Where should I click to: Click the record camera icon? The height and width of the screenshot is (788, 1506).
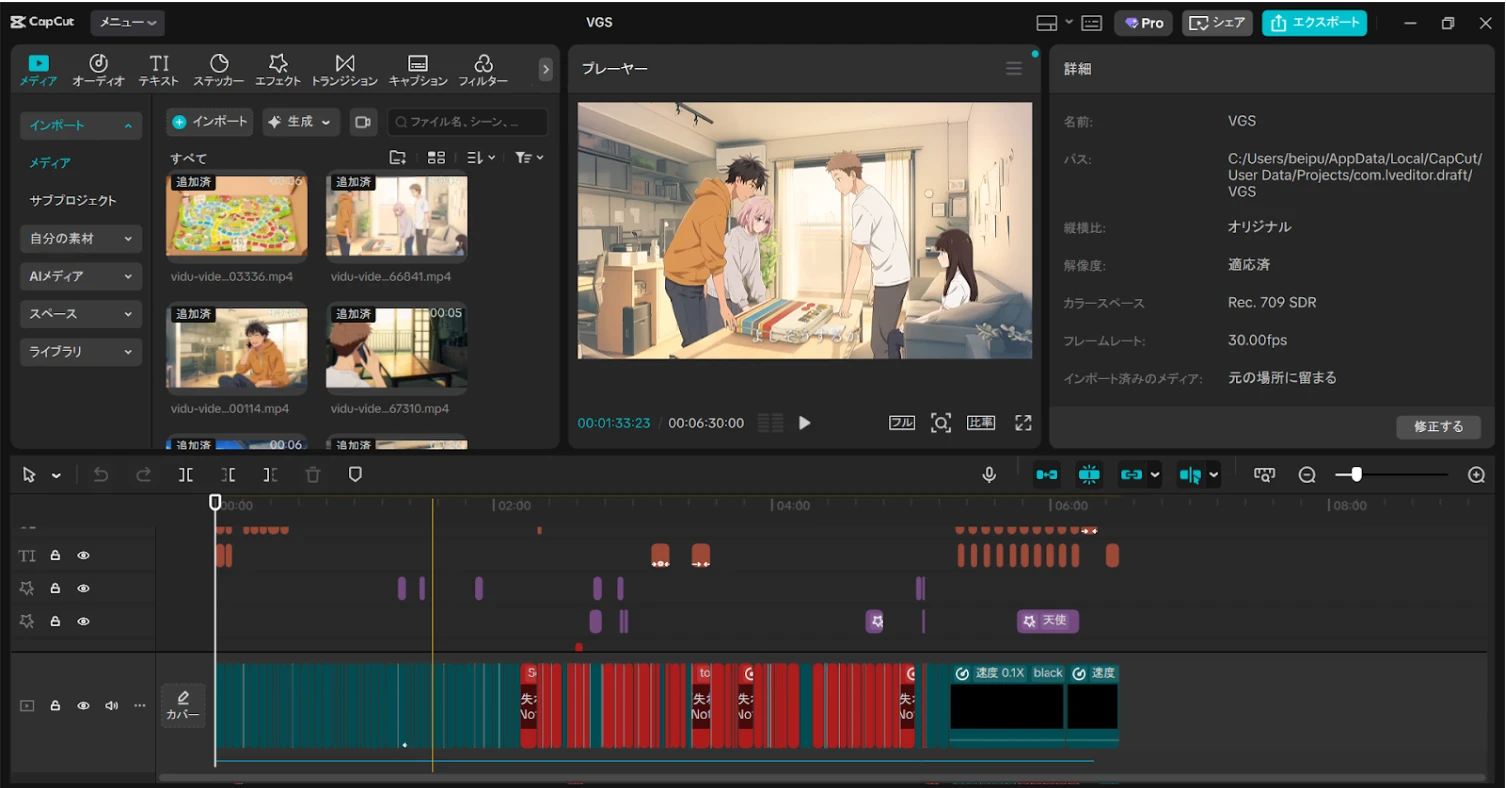click(363, 122)
